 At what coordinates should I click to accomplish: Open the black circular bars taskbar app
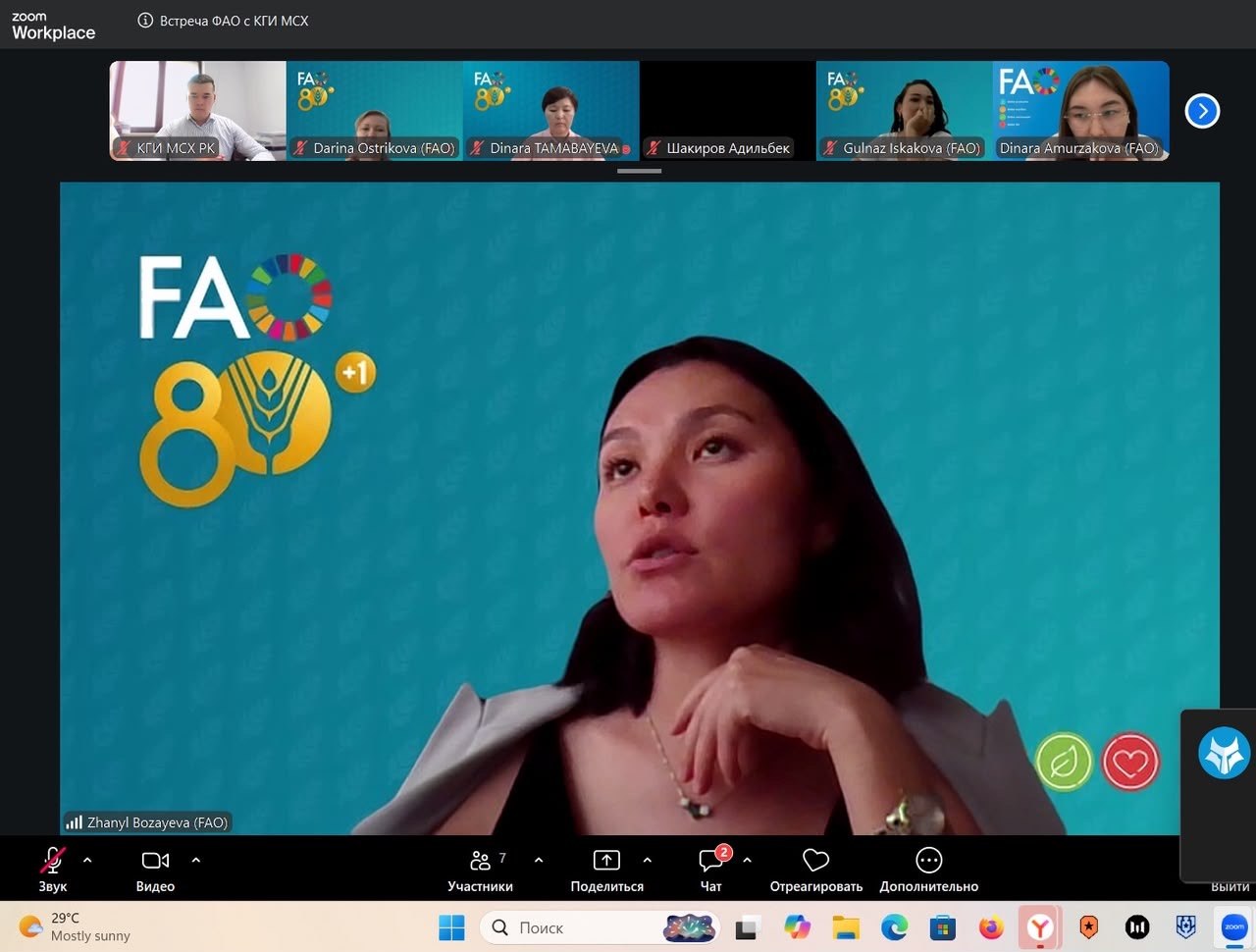tap(1137, 927)
